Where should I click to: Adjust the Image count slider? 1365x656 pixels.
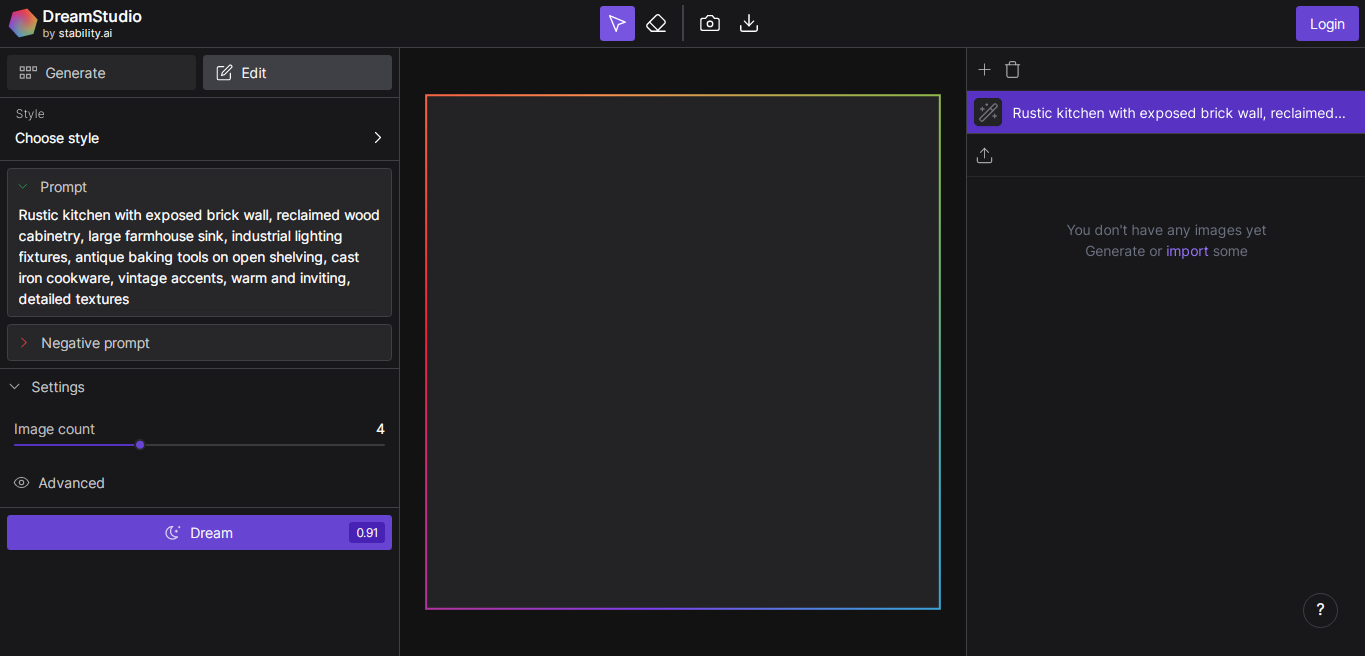140,444
